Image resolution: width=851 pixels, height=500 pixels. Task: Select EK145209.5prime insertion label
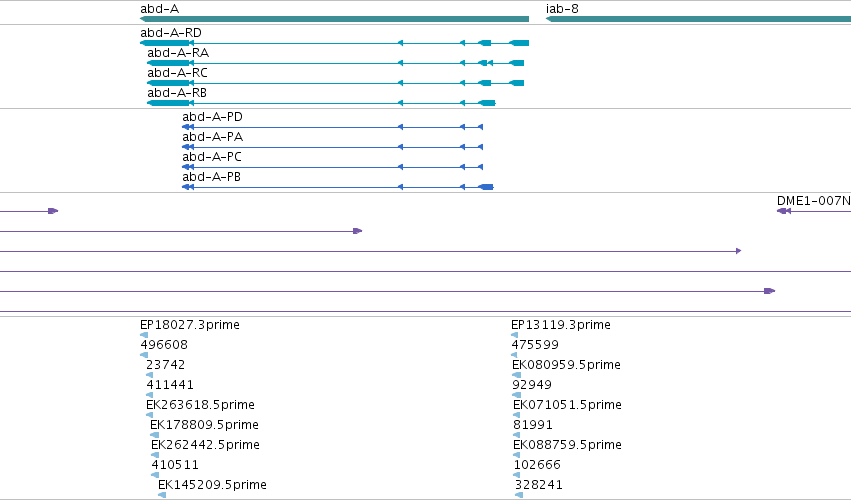[x=212, y=485]
